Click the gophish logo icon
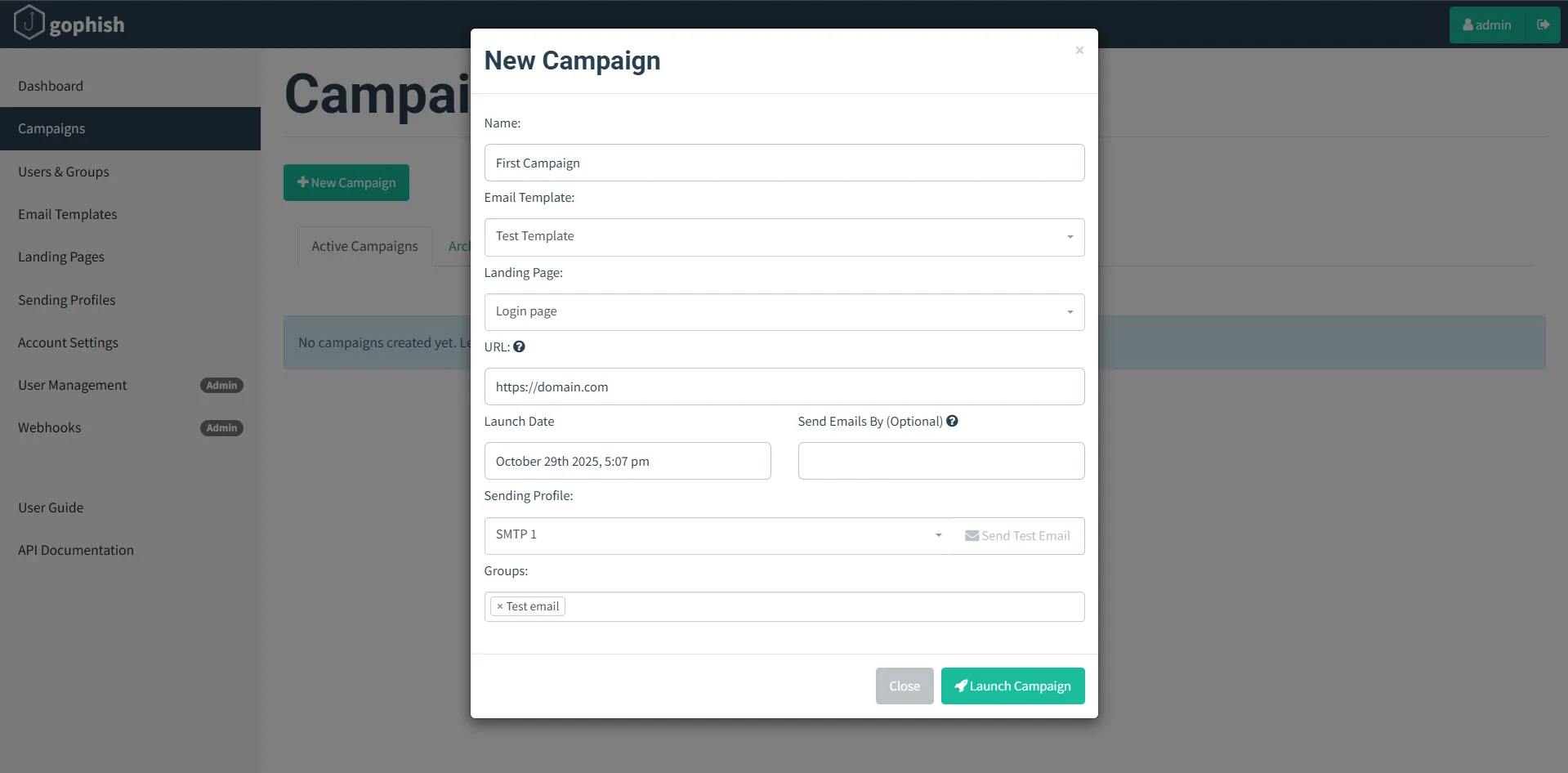Image resolution: width=1568 pixels, height=773 pixels. [x=29, y=23]
